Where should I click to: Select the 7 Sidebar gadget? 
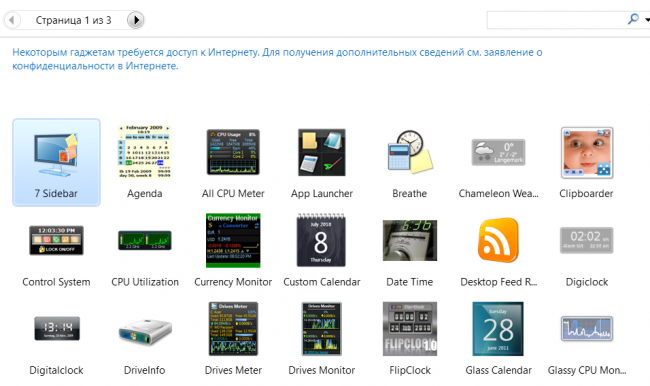coord(56,162)
